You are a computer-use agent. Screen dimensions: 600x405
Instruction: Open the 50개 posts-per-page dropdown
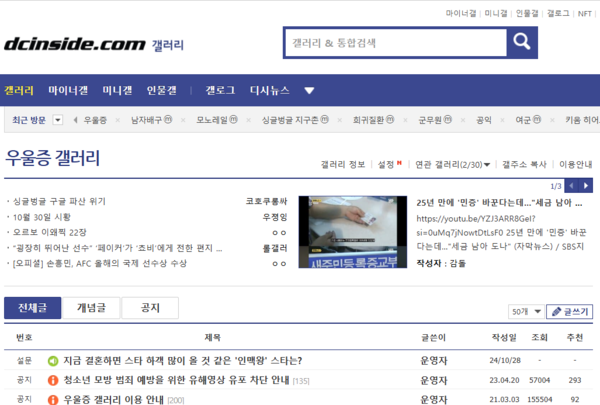526,311
